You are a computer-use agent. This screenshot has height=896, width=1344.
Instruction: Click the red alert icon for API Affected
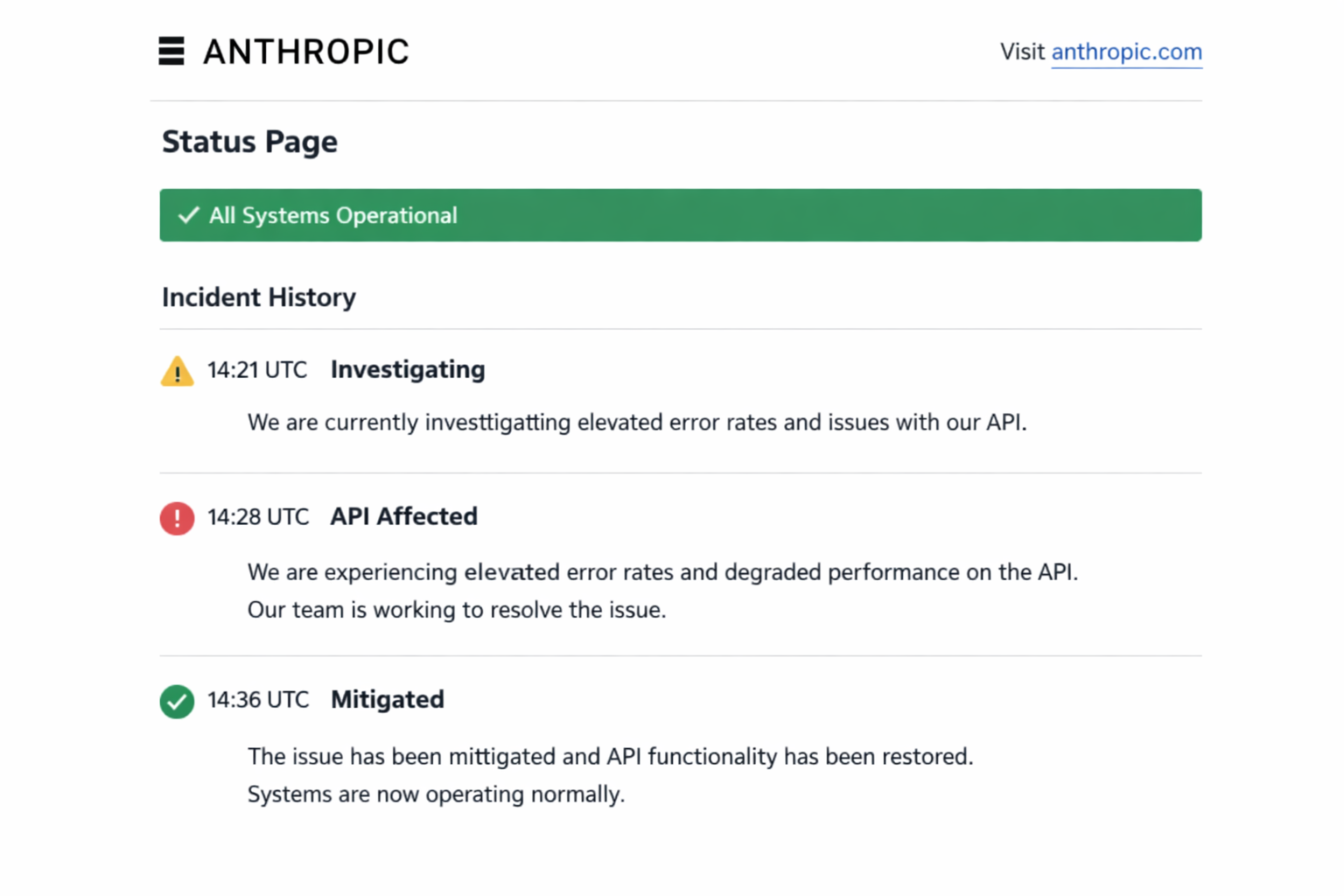point(177,518)
